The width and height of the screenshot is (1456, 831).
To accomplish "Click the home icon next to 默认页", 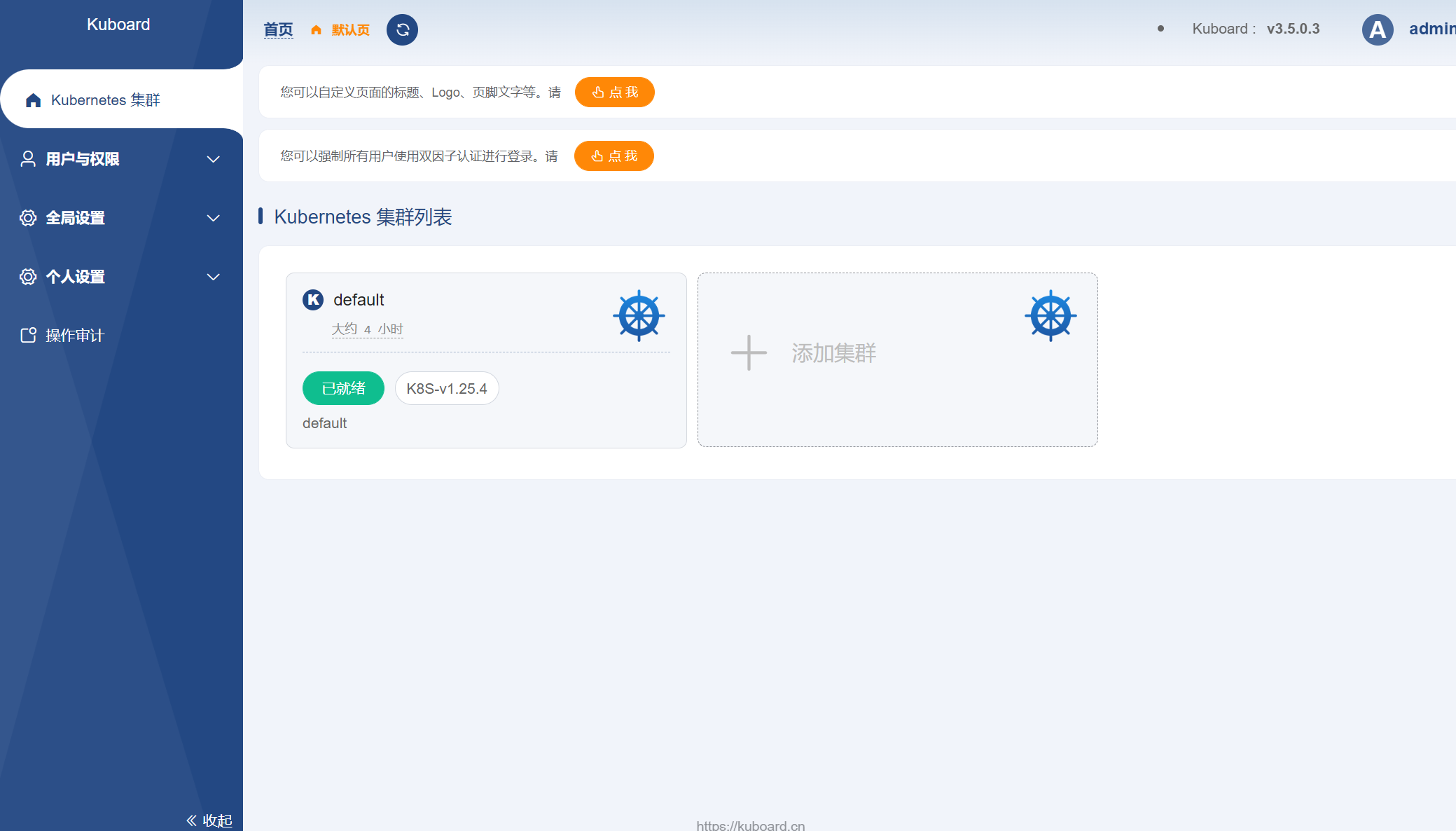I will pyautogui.click(x=317, y=30).
